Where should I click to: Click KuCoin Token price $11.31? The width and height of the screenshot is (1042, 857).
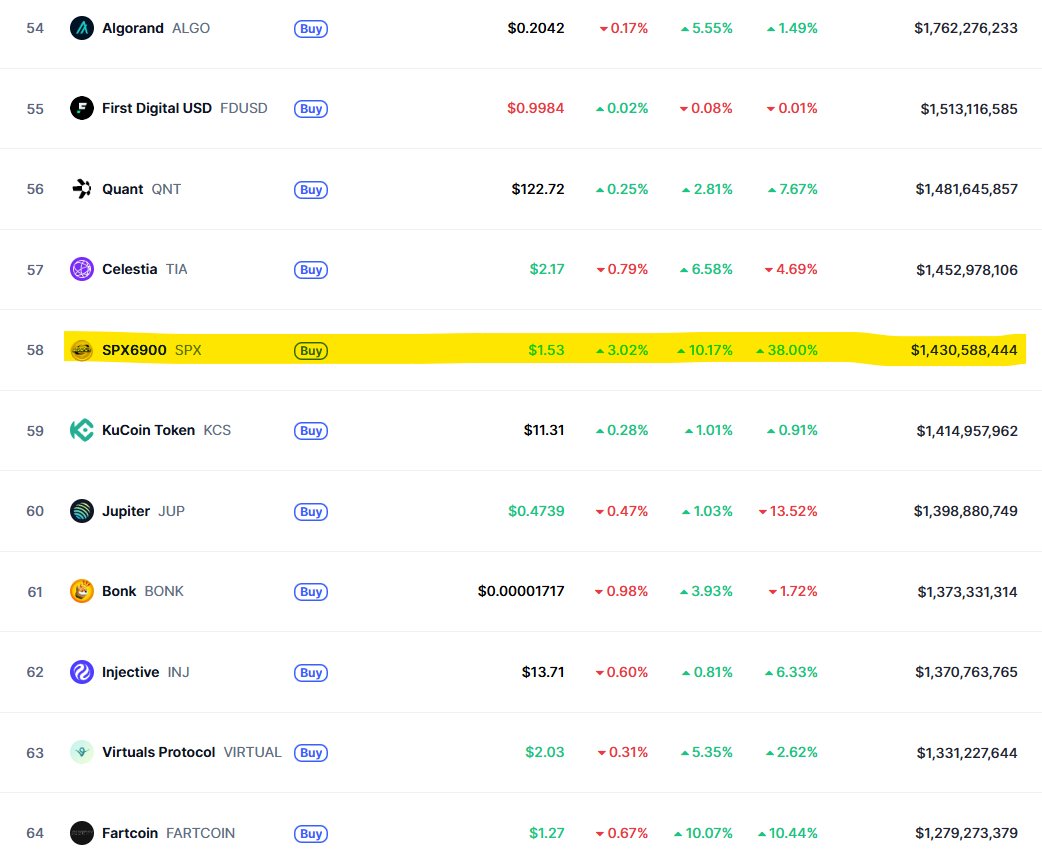click(544, 430)
